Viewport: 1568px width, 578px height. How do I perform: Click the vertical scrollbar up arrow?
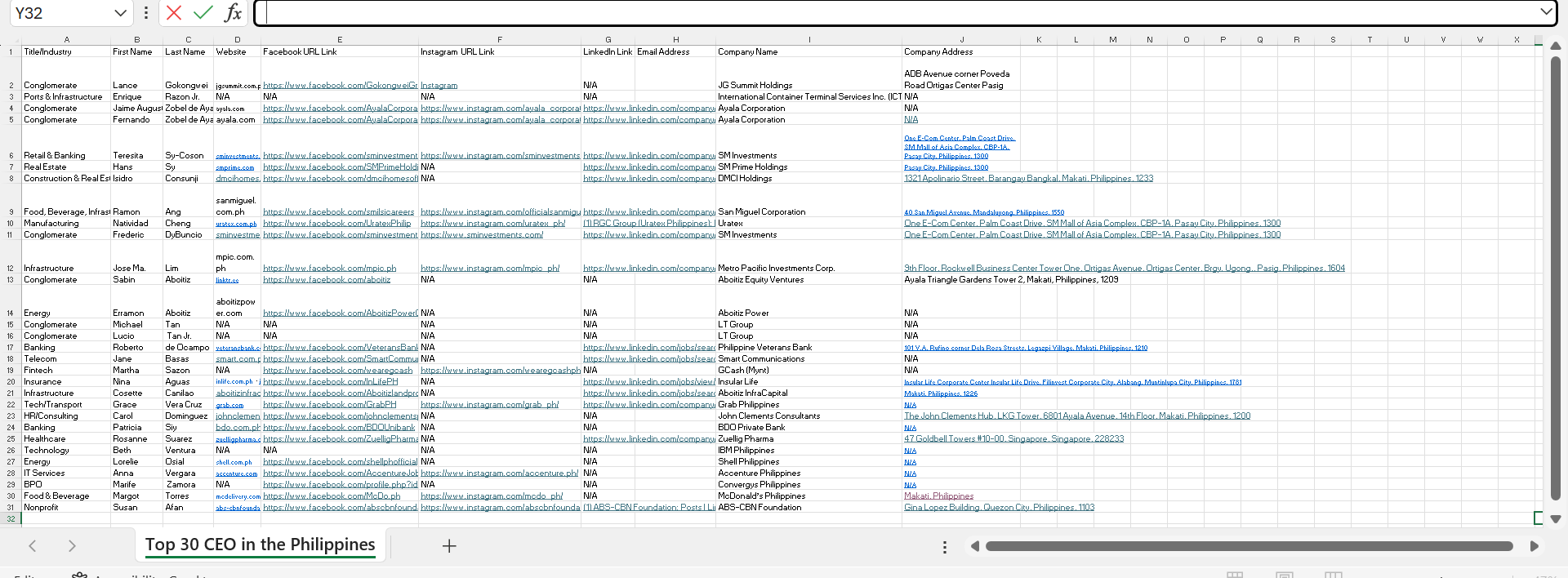1556,46
